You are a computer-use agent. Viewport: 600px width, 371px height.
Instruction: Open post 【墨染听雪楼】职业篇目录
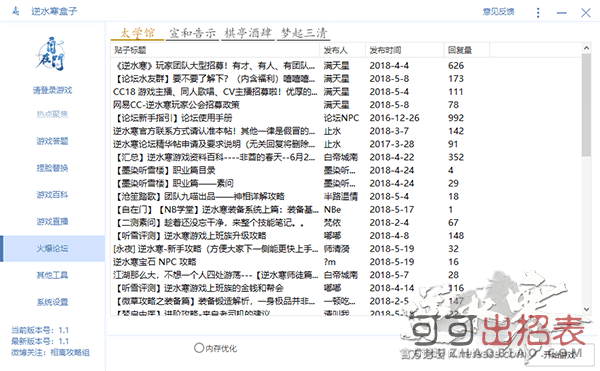(x=165, y=170)
